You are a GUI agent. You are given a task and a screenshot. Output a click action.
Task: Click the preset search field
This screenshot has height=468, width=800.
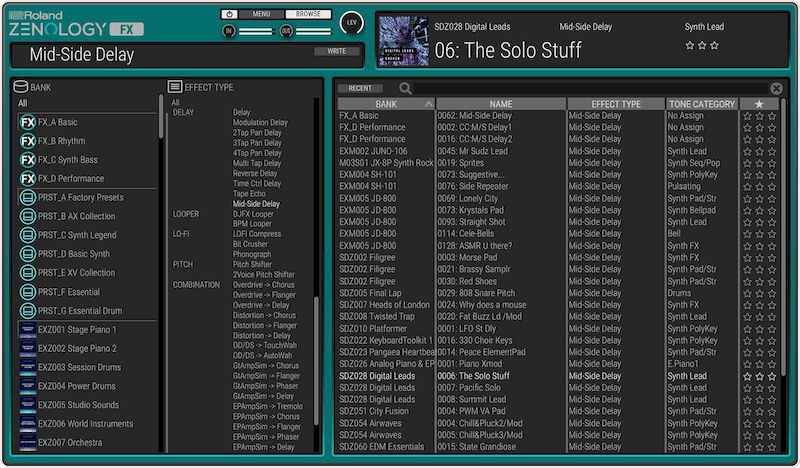(x=591, y=88)
